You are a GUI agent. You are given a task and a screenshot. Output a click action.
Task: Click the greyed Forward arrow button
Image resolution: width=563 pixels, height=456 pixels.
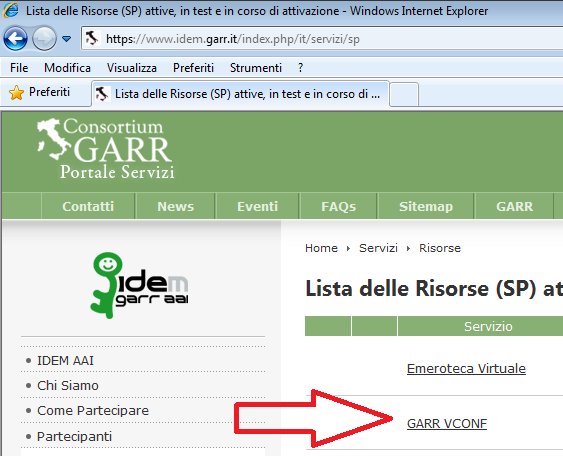click(x=44, y=38)
